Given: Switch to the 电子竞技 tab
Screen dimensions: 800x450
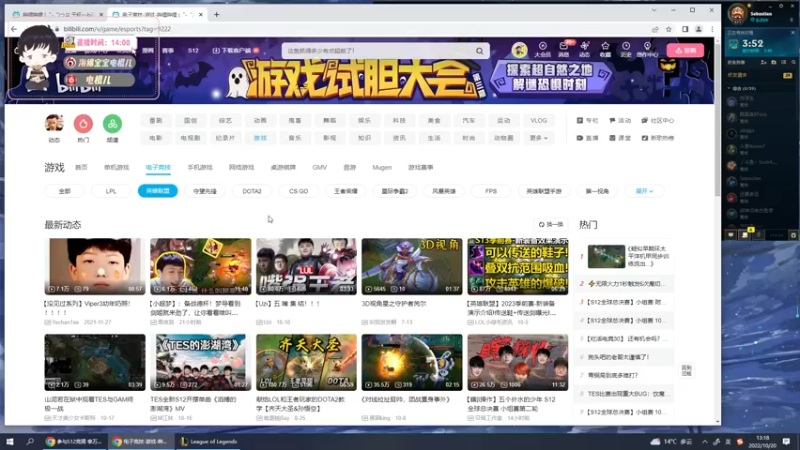Looking at the screenshot, I should click(x=158, y=167).
